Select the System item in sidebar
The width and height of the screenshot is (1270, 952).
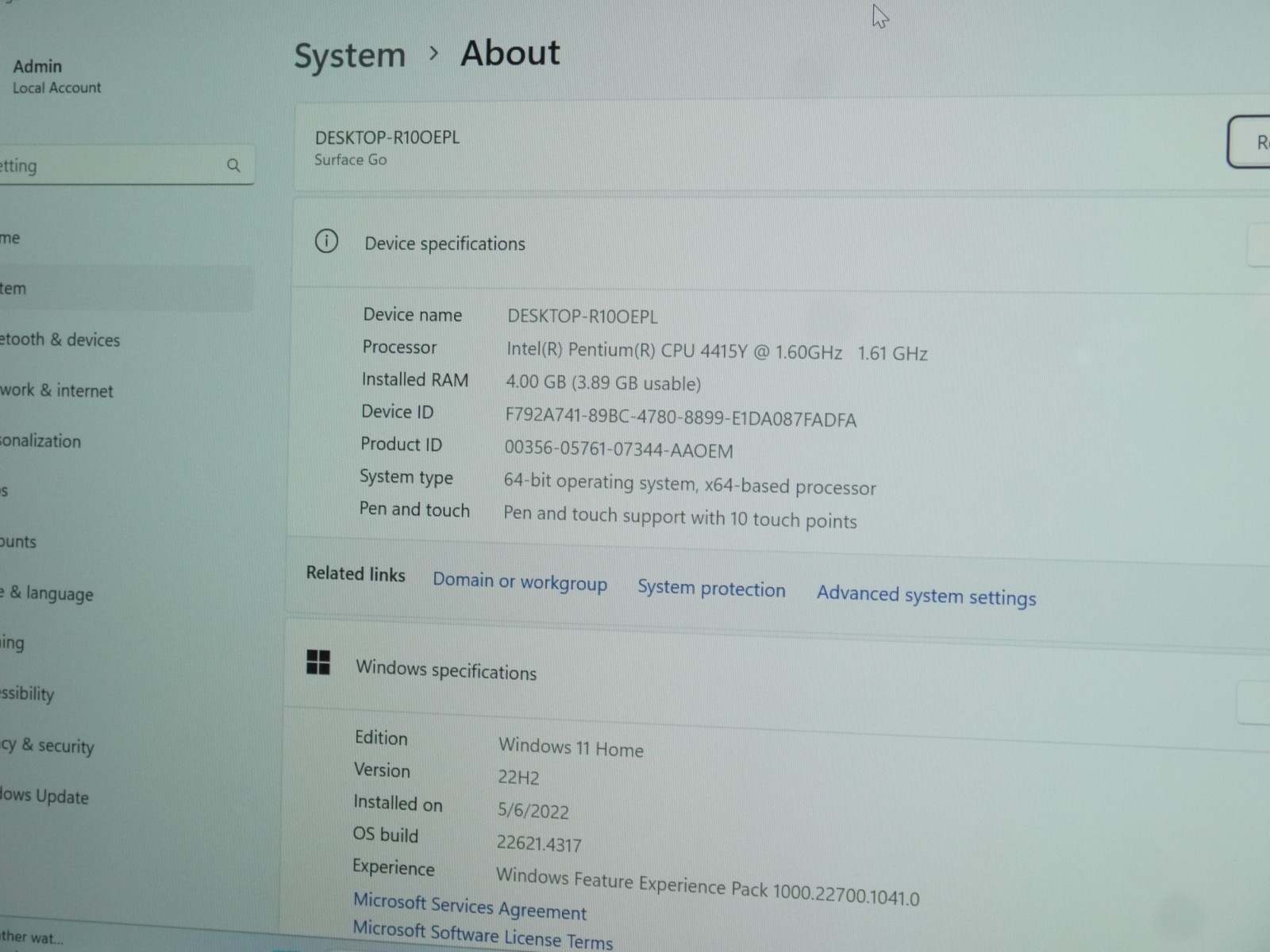click(x=125, y=289)
